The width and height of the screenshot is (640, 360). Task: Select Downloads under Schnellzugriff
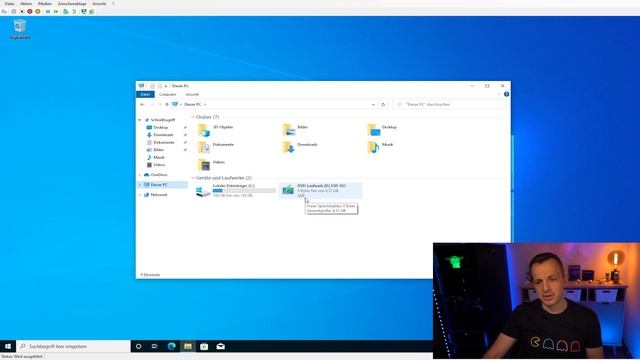pyautogui.click(x=163, y=135)
